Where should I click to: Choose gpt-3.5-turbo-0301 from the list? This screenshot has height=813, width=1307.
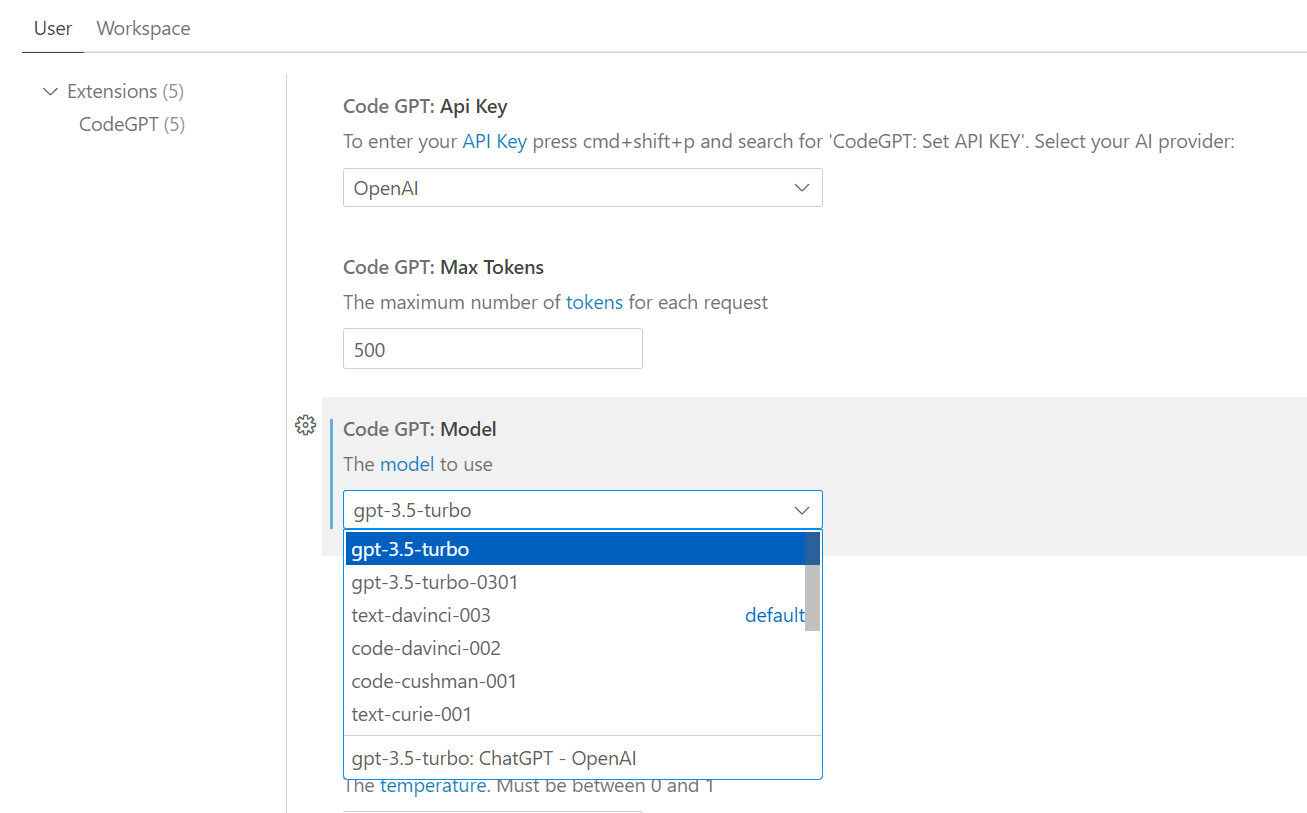[x=576, y=582]
